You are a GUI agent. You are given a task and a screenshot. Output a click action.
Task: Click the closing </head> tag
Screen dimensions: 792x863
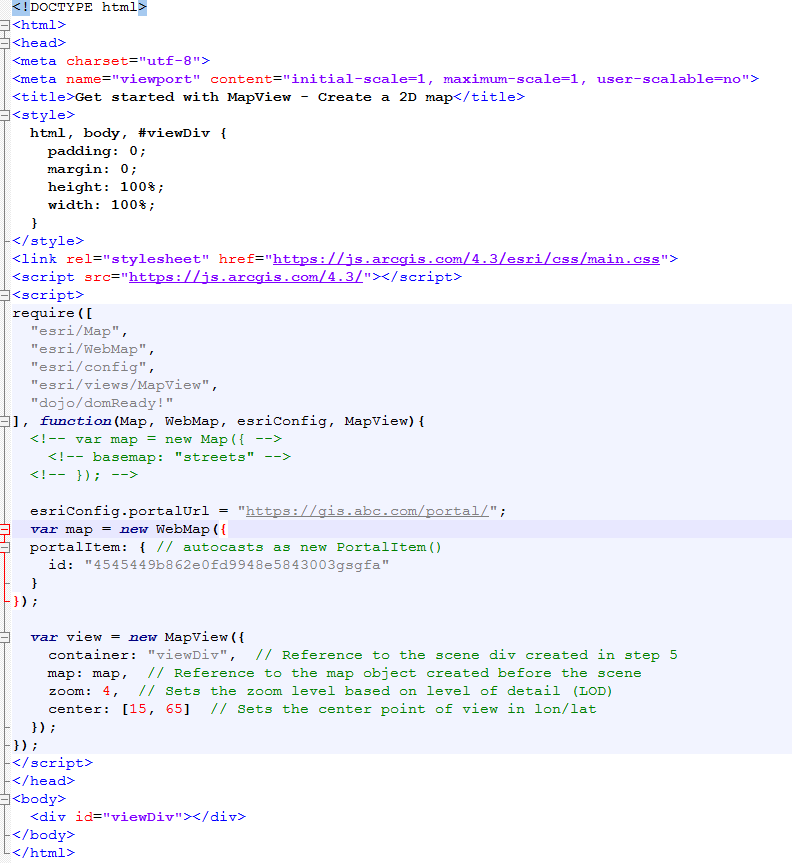coord(43,781)
